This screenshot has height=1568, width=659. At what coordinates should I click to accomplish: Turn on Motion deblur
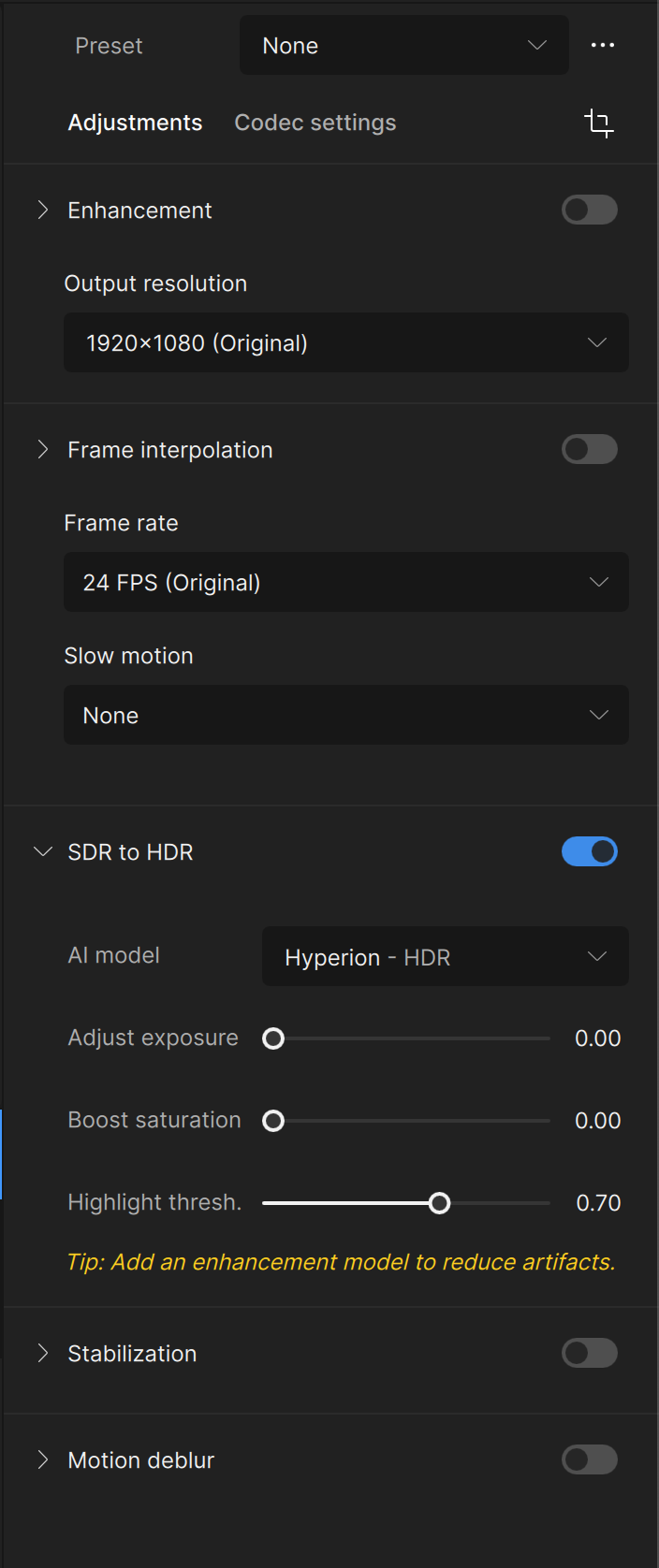point(589,1459)
